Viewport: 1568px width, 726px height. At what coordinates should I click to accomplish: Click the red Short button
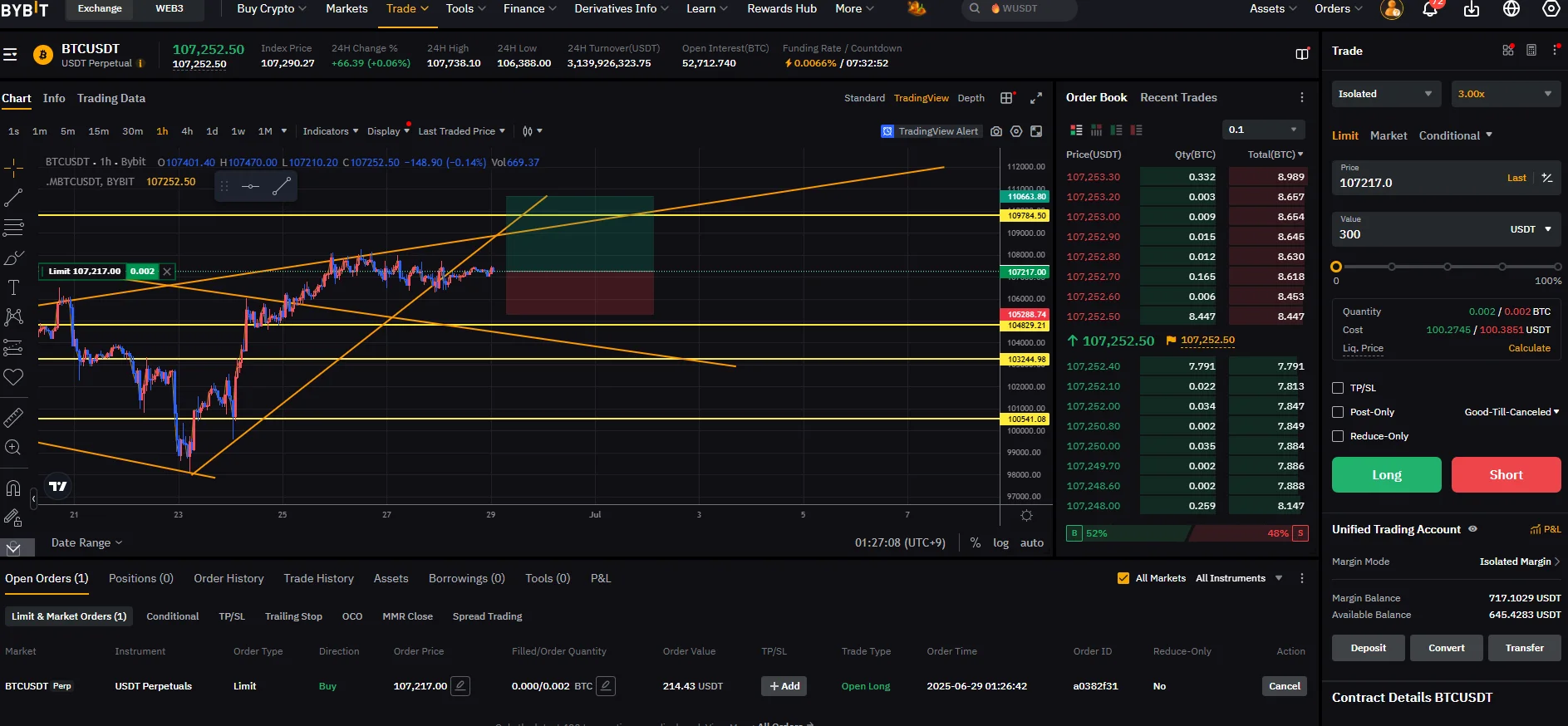point(1506,475)
